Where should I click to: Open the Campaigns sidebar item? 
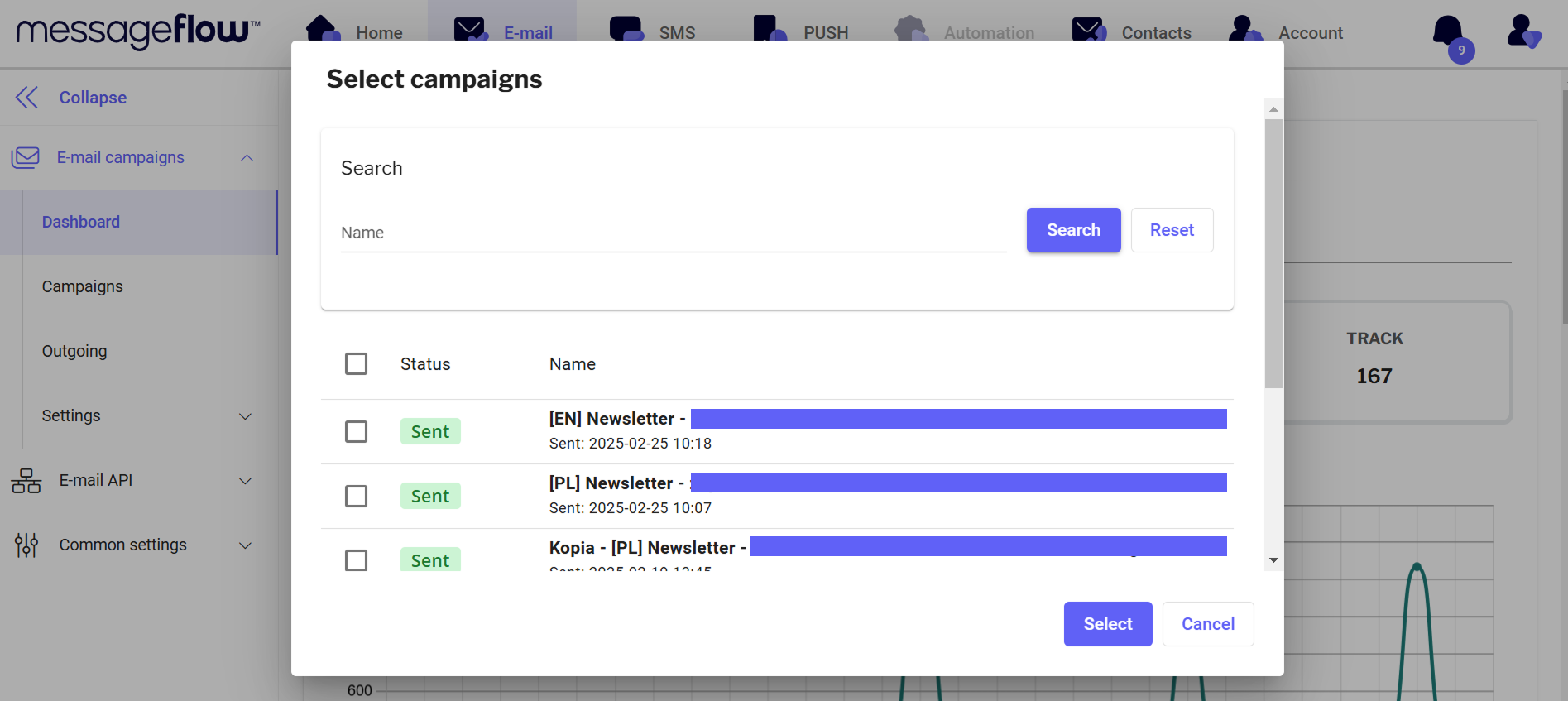(x=83, y=287)
